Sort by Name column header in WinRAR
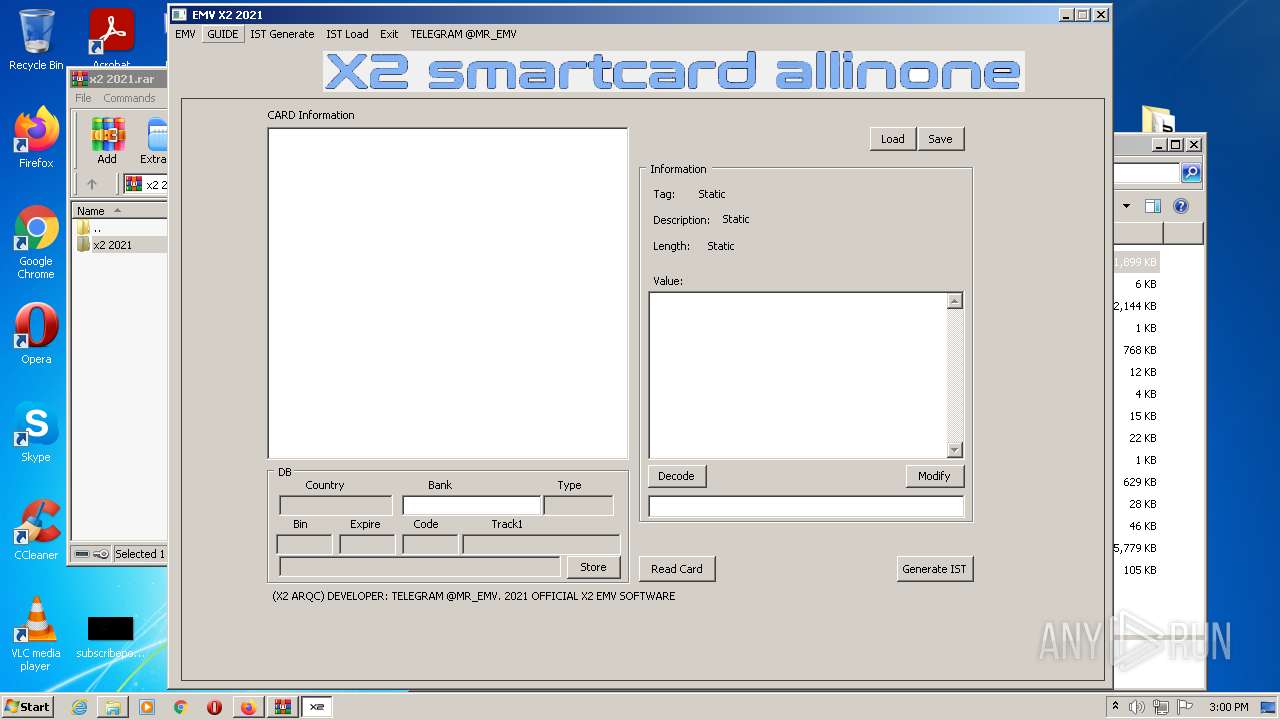The image size is (1280, 720). point(119,211)
